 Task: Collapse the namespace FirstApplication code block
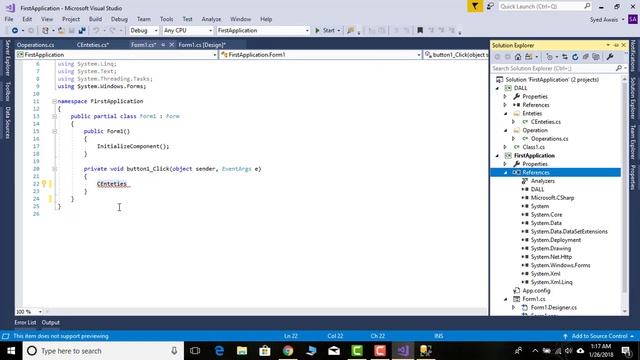point(54,101)
